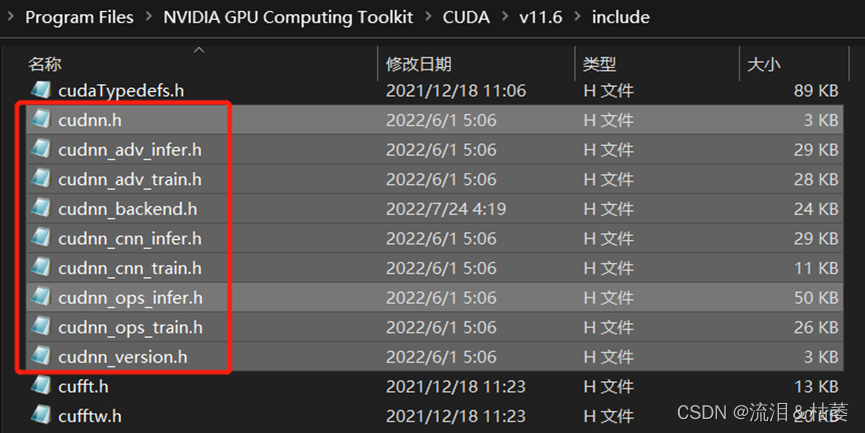Expand chevron between CUDA and v11.6
The height and width of the screenshot is (433, 865).
(x=505, y=17)
